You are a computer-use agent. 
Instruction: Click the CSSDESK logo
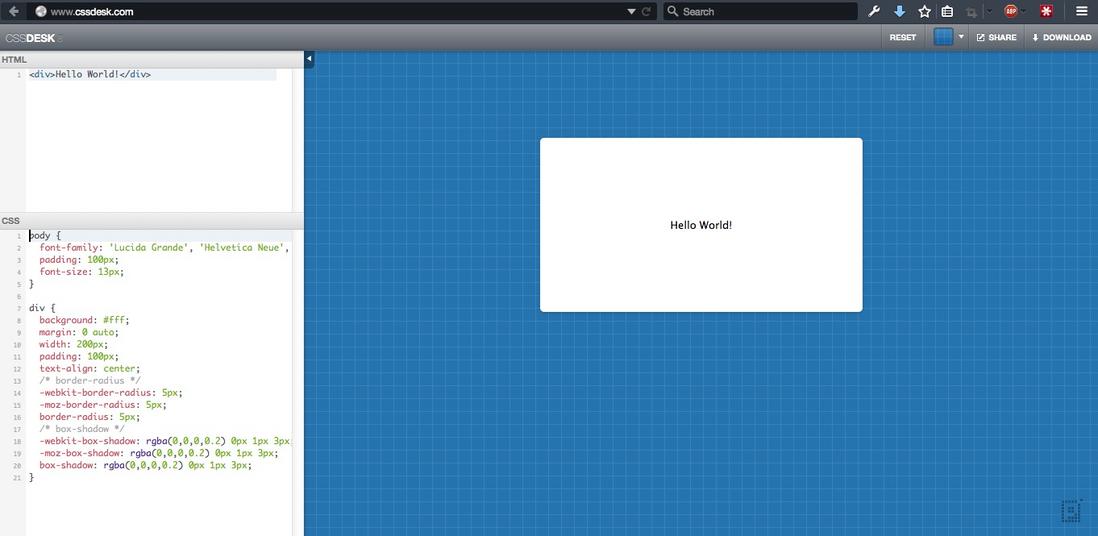point(31,38)
